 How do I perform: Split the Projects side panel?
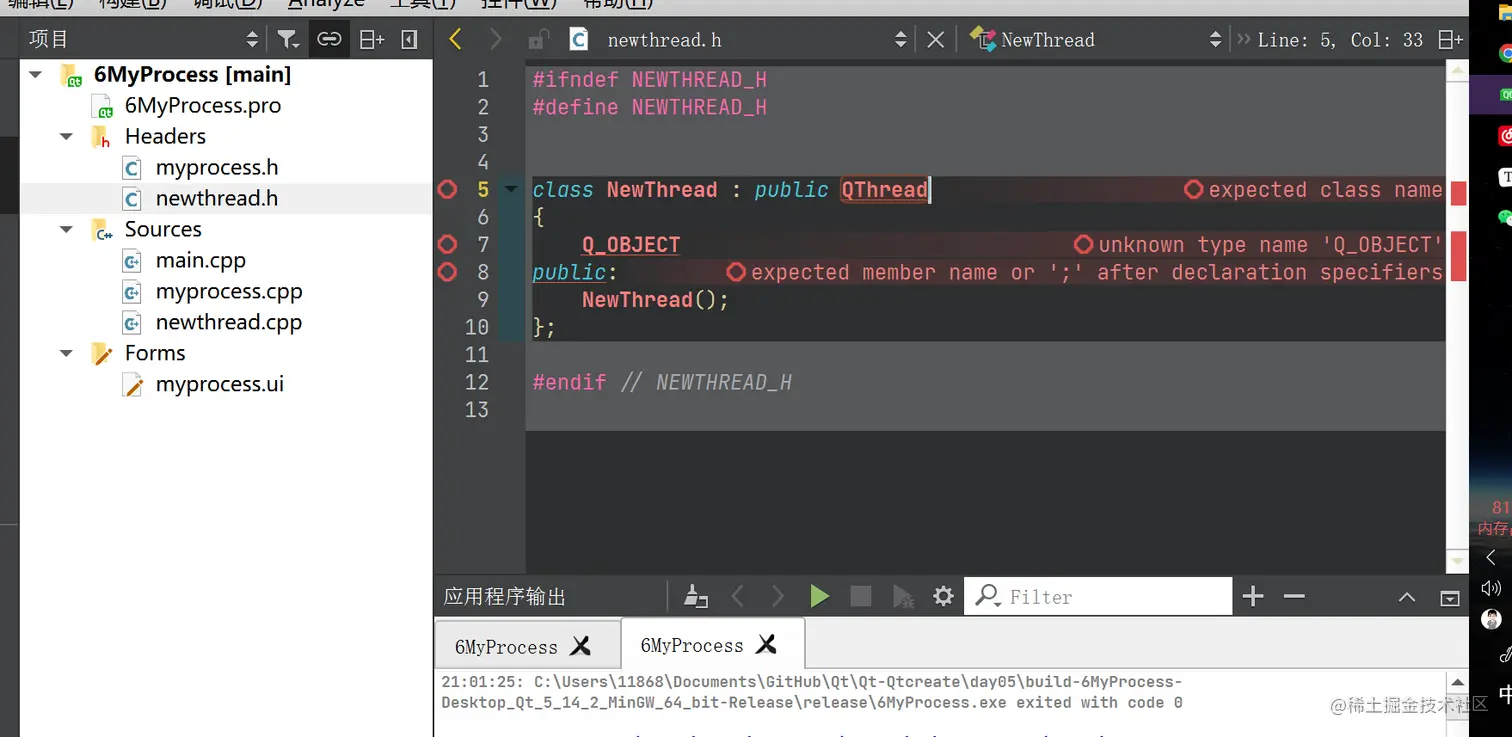(372, 39)
